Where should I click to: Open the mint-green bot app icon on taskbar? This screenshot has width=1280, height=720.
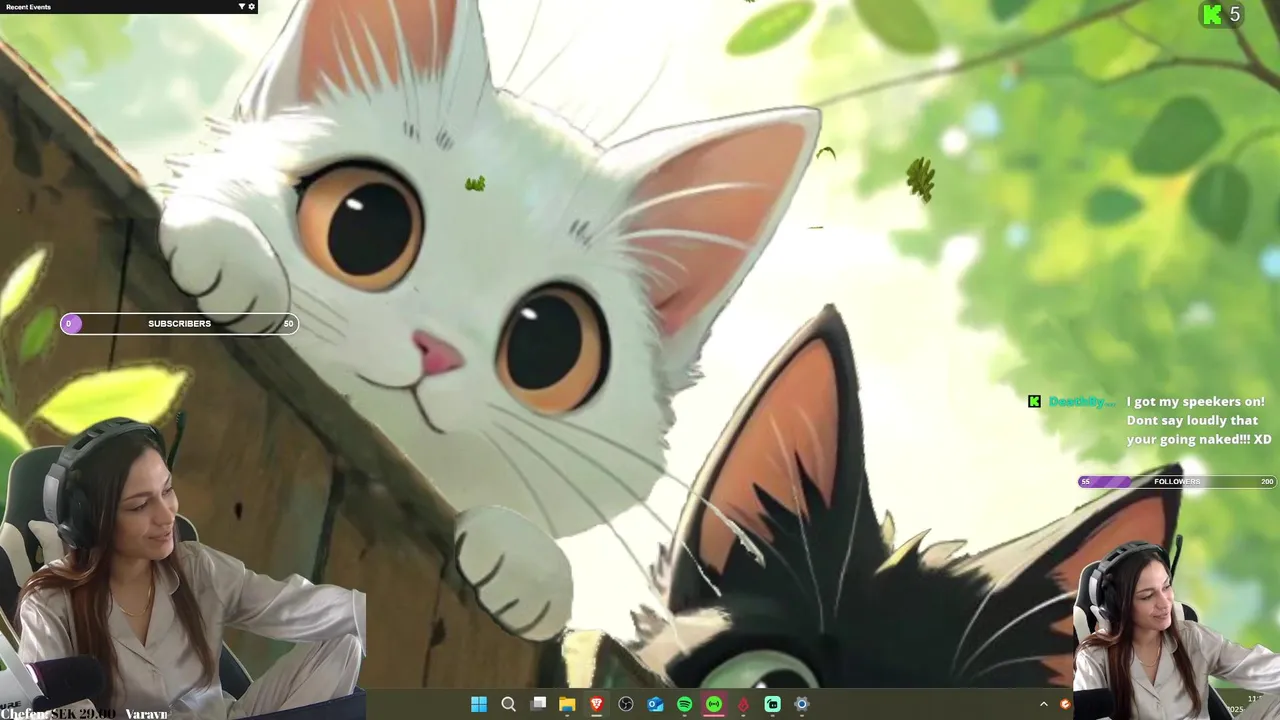772,704
